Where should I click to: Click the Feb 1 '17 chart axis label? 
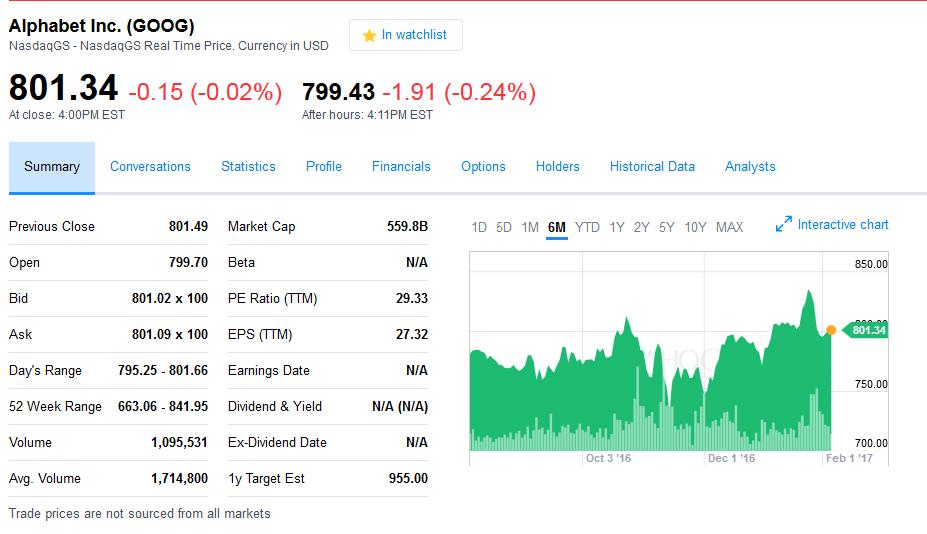[x=849, y=458]
